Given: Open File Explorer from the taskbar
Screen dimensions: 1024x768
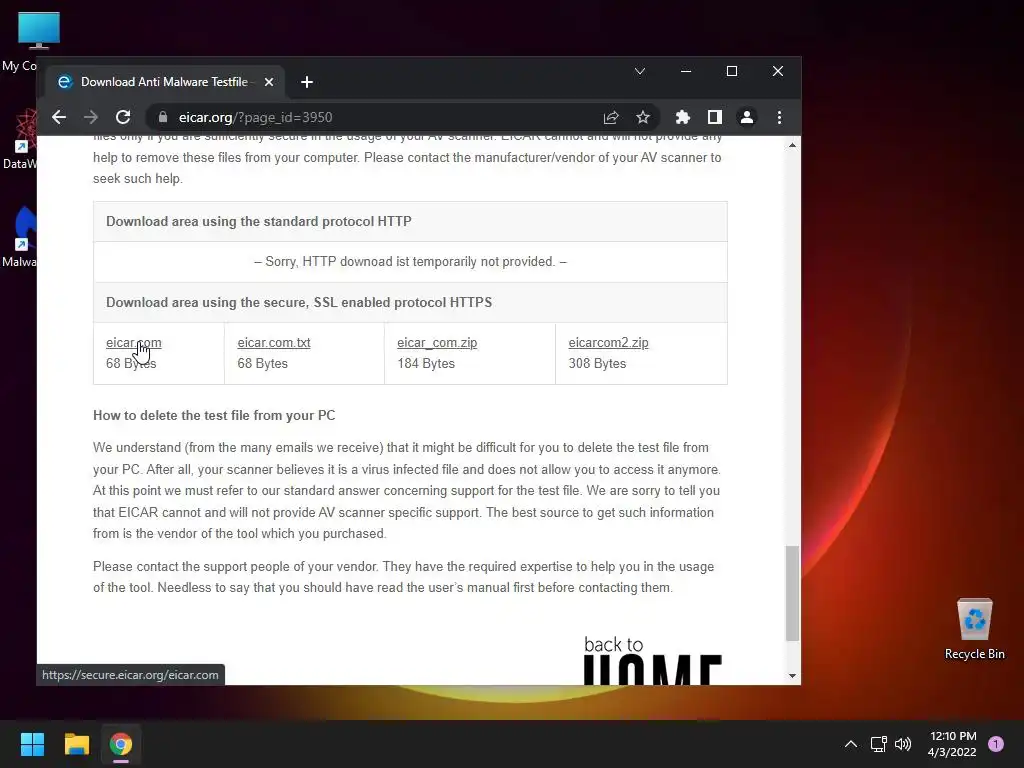Looking at the screenshot, I should pyautogui.click(x=76, y=744).
